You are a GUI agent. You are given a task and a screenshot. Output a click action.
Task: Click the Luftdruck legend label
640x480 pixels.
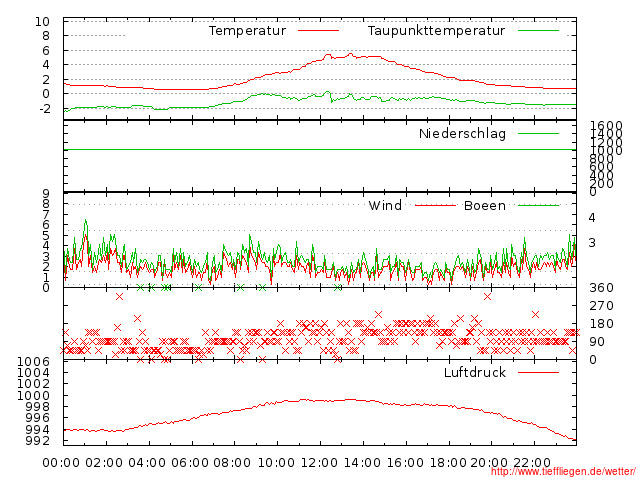pyautogui.click(x=474, y=373)
